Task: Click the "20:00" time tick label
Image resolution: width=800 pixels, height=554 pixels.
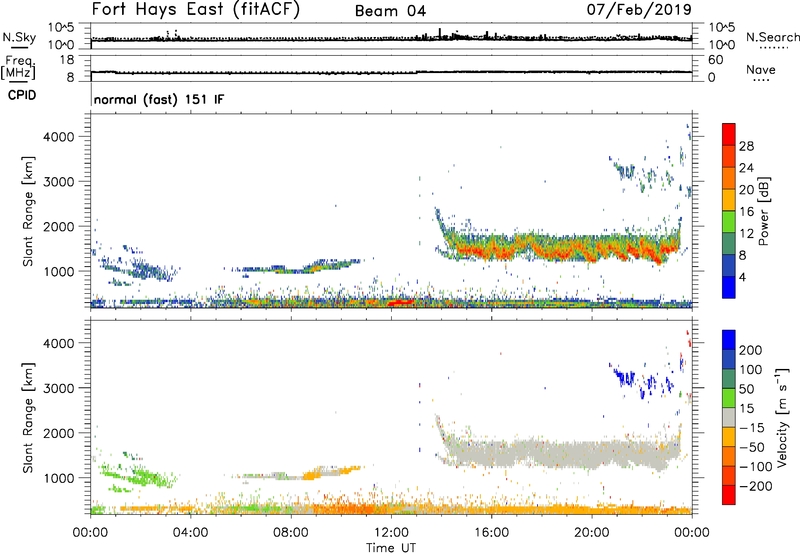Action: (x=591, y=533)
